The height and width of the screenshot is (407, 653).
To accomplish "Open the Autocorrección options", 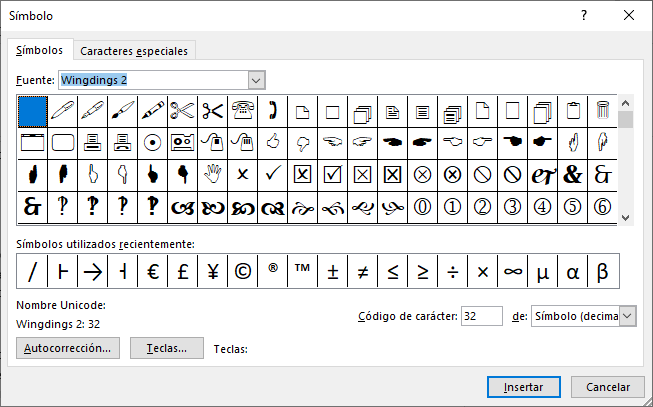I will click(x=69, y=348).
